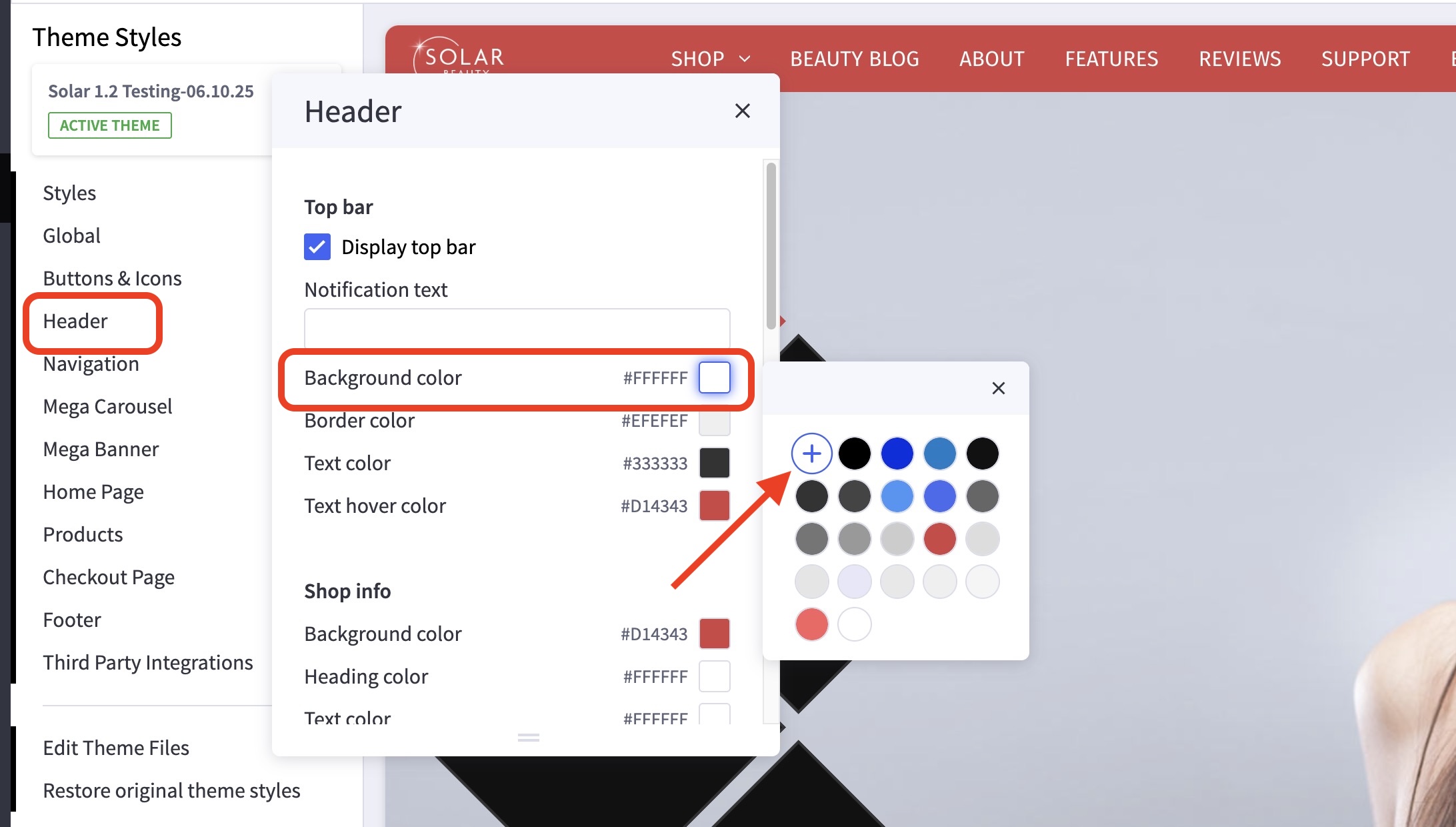Click Restore original theme styles

pos(171,791)
